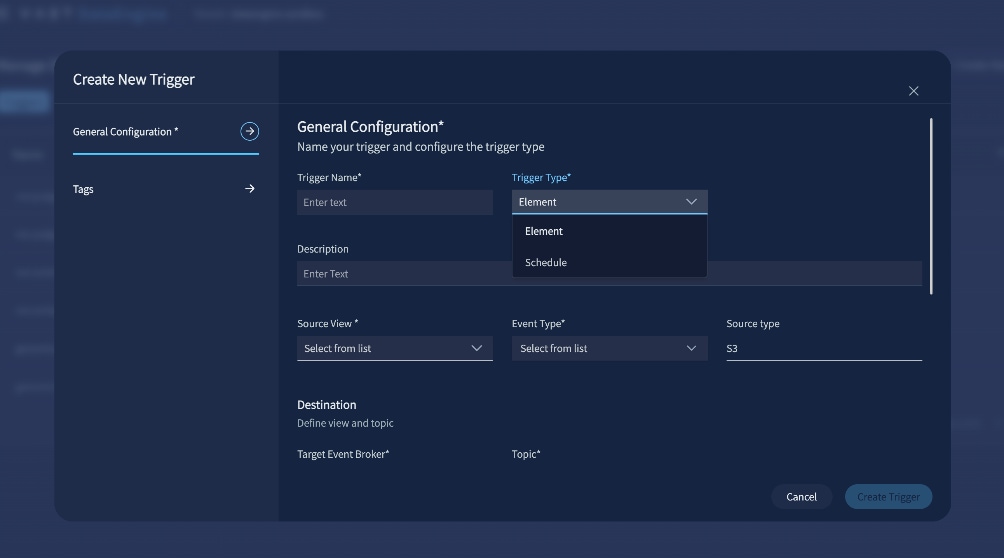
Task: Click the Destination heading text
Action: tap(327, 405)
